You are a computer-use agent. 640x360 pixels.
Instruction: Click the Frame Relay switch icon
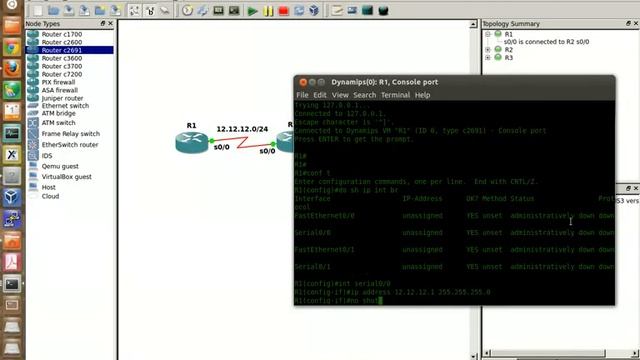click(x=33, y=134)
